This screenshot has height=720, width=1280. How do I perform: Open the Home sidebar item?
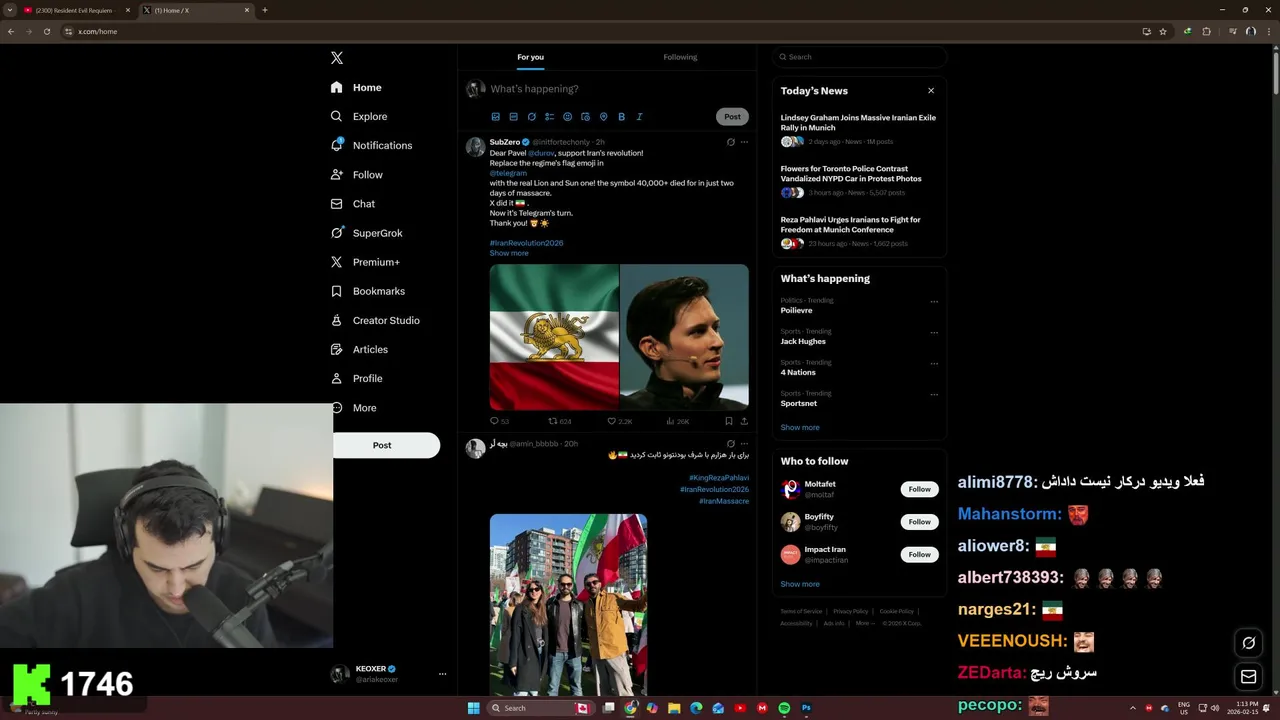pyautogui.click(x=357, y=88)
